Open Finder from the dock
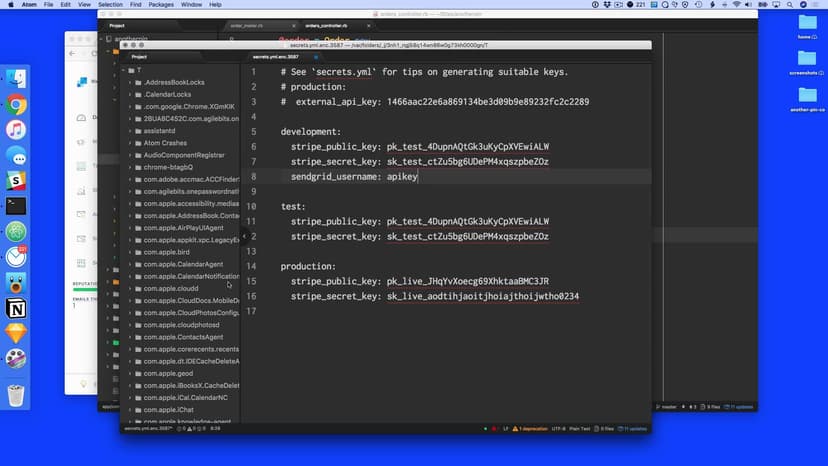This screenshot has height=466, width=828. (16, 78)
